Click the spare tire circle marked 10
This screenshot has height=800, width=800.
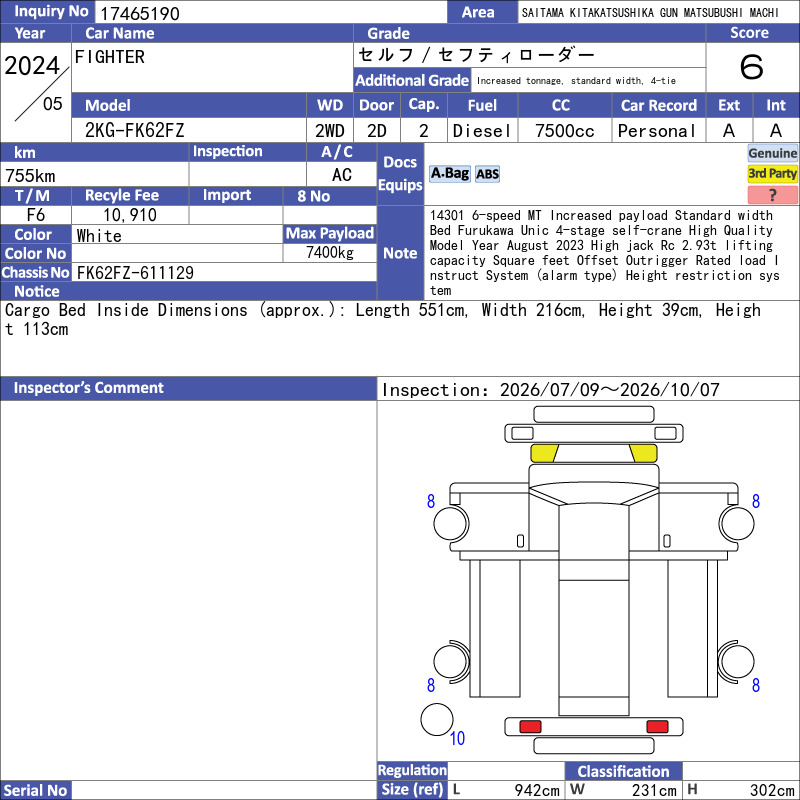[437, 719]
